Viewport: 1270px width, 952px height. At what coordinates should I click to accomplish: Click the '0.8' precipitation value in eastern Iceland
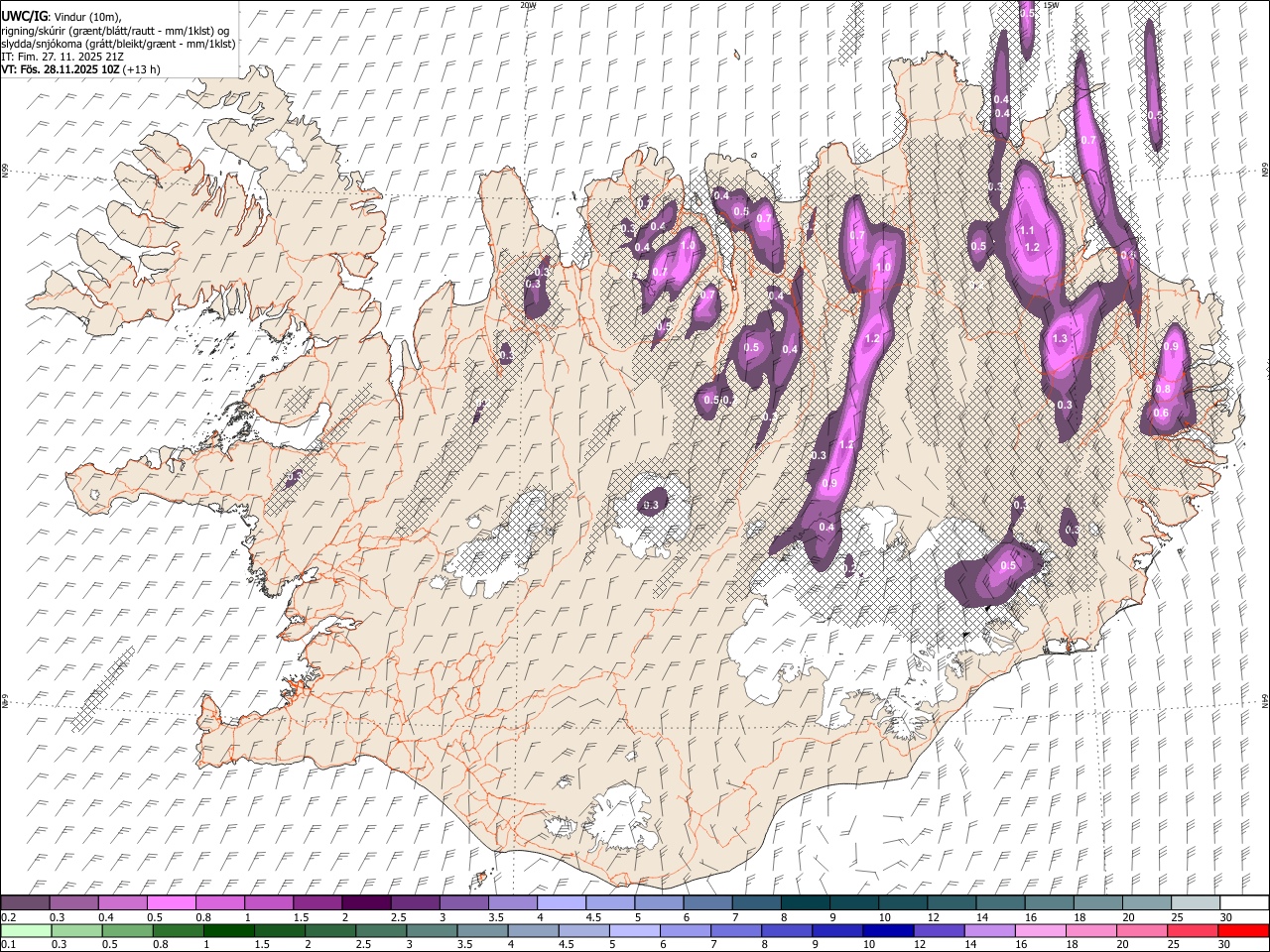click(1163, 390)
